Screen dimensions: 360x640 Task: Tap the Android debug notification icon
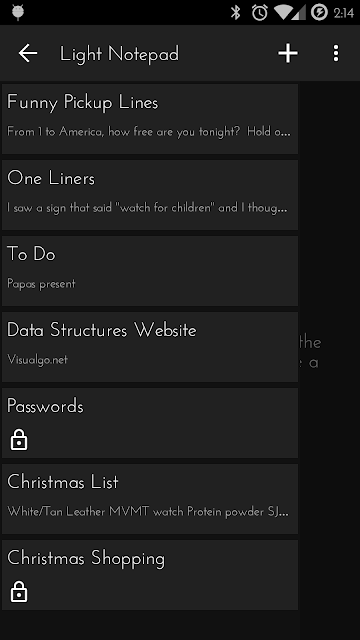(x=18, y=13)
